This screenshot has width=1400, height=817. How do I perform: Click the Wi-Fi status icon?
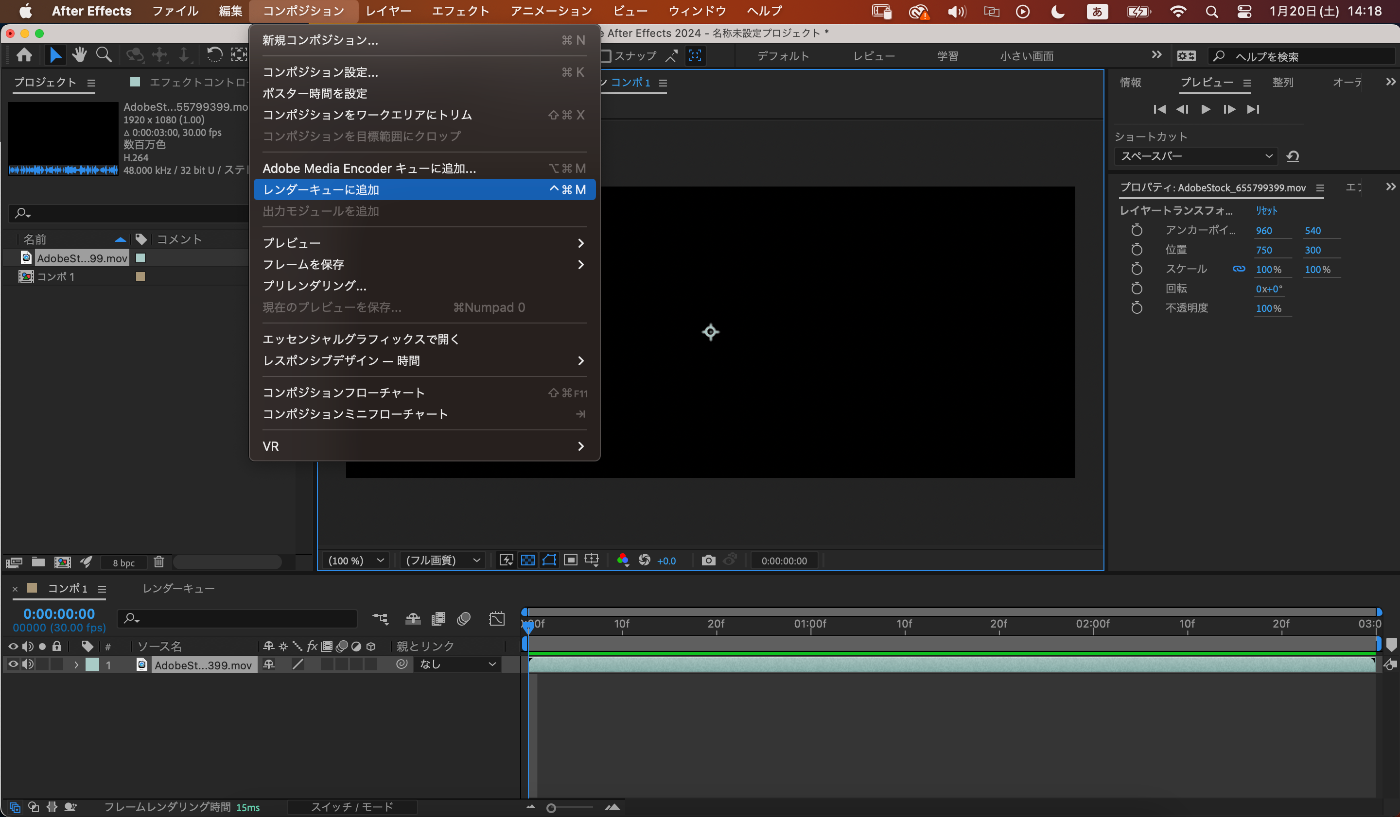click(1178, 11)
